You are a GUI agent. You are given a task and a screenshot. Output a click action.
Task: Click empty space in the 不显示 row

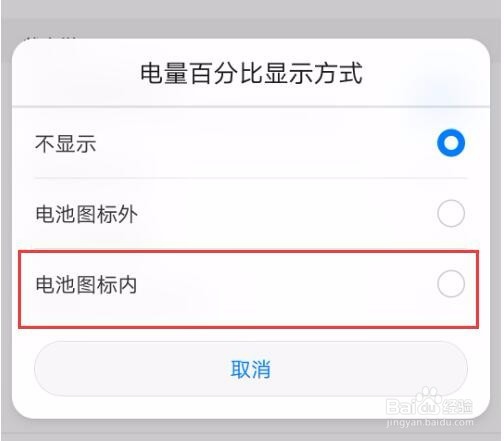(x=267, y=144)
